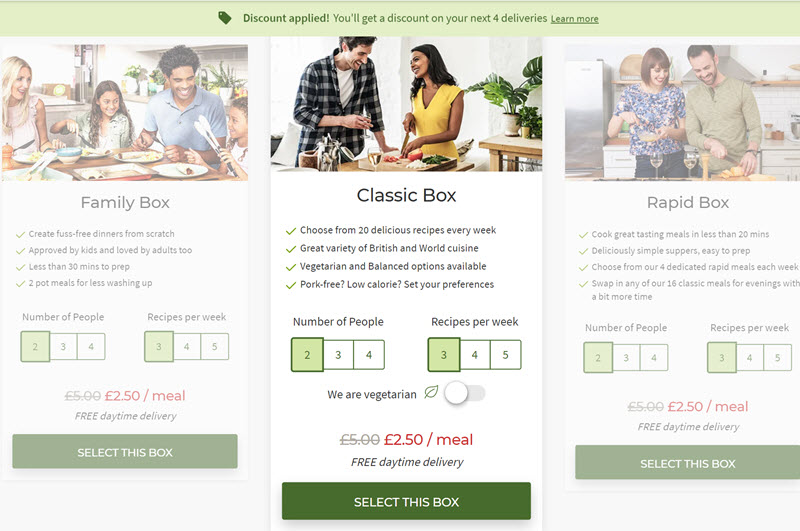800x531 pixels.
Task: Click Select This Box for Classic Box
Action: point(406,501)
